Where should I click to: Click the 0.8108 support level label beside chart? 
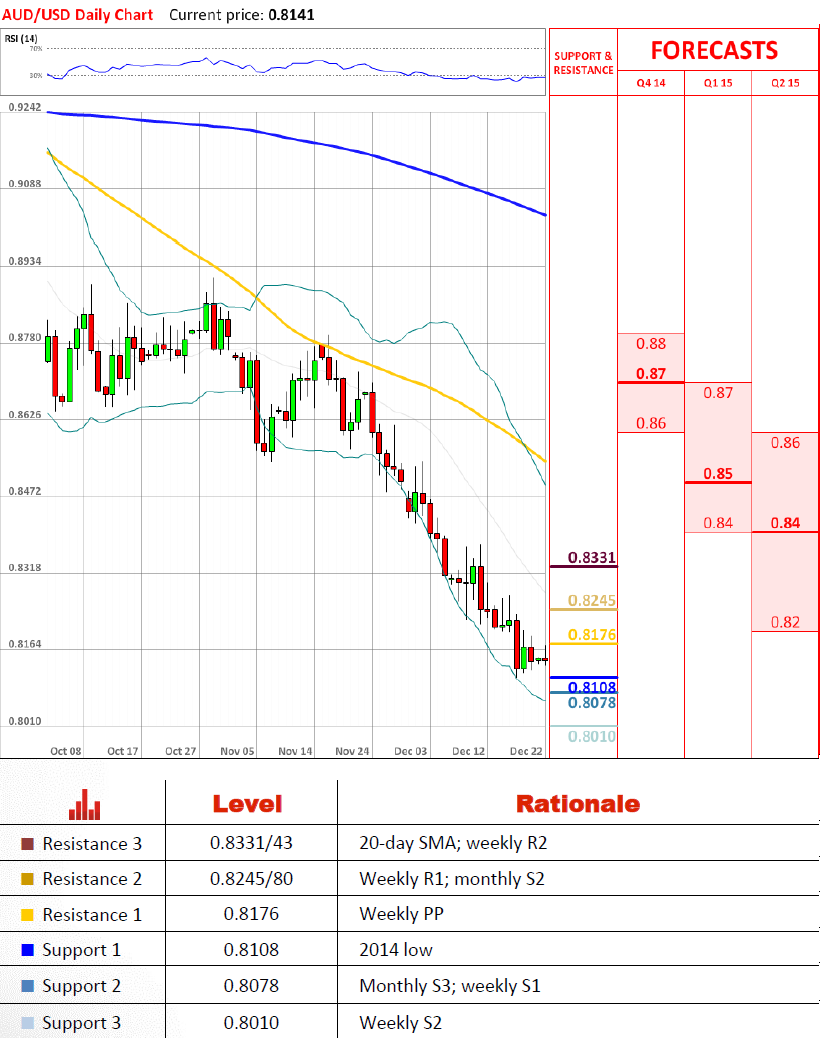(x=592, y=686)
